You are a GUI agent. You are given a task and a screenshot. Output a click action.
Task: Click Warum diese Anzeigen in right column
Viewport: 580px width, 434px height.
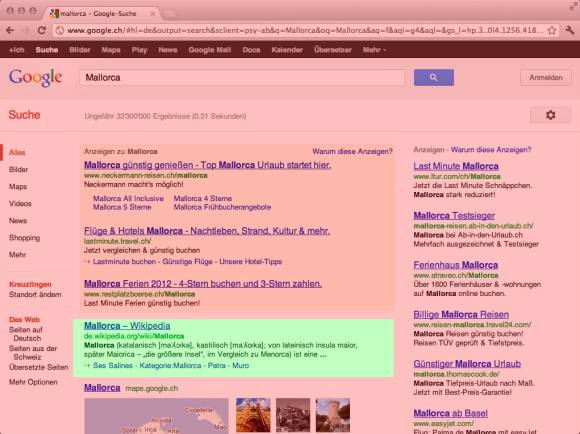point(491,149)
